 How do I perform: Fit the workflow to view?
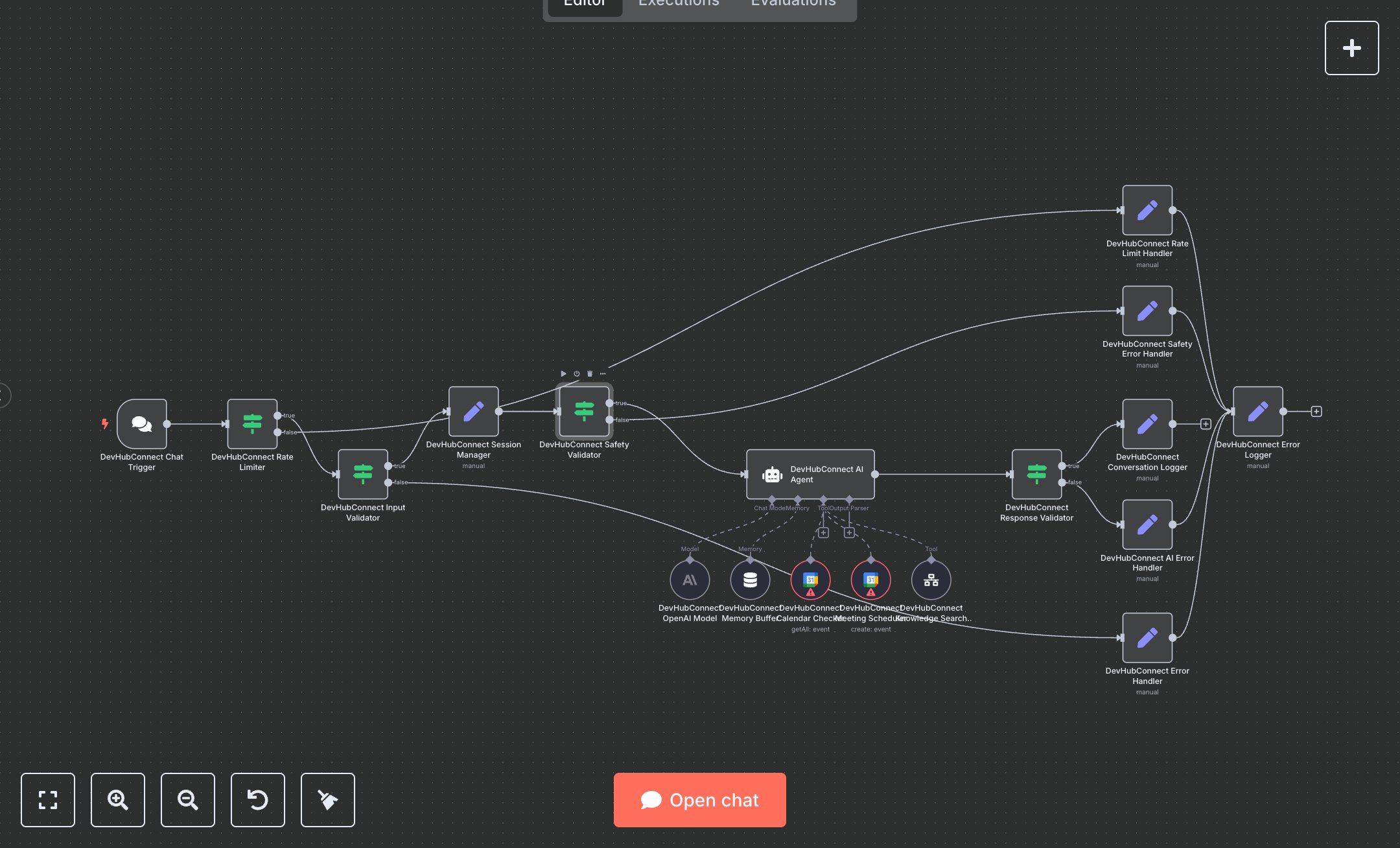(x=48, y=800)
